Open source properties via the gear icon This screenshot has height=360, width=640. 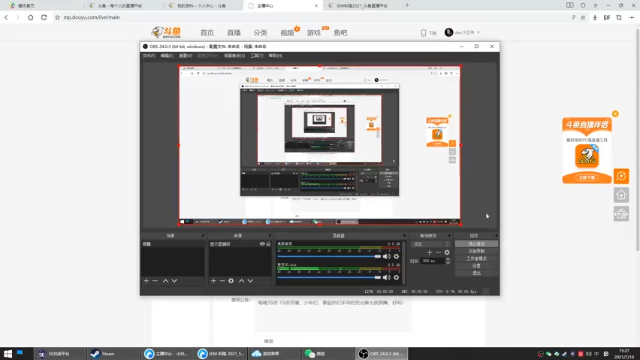click(231, 281)
